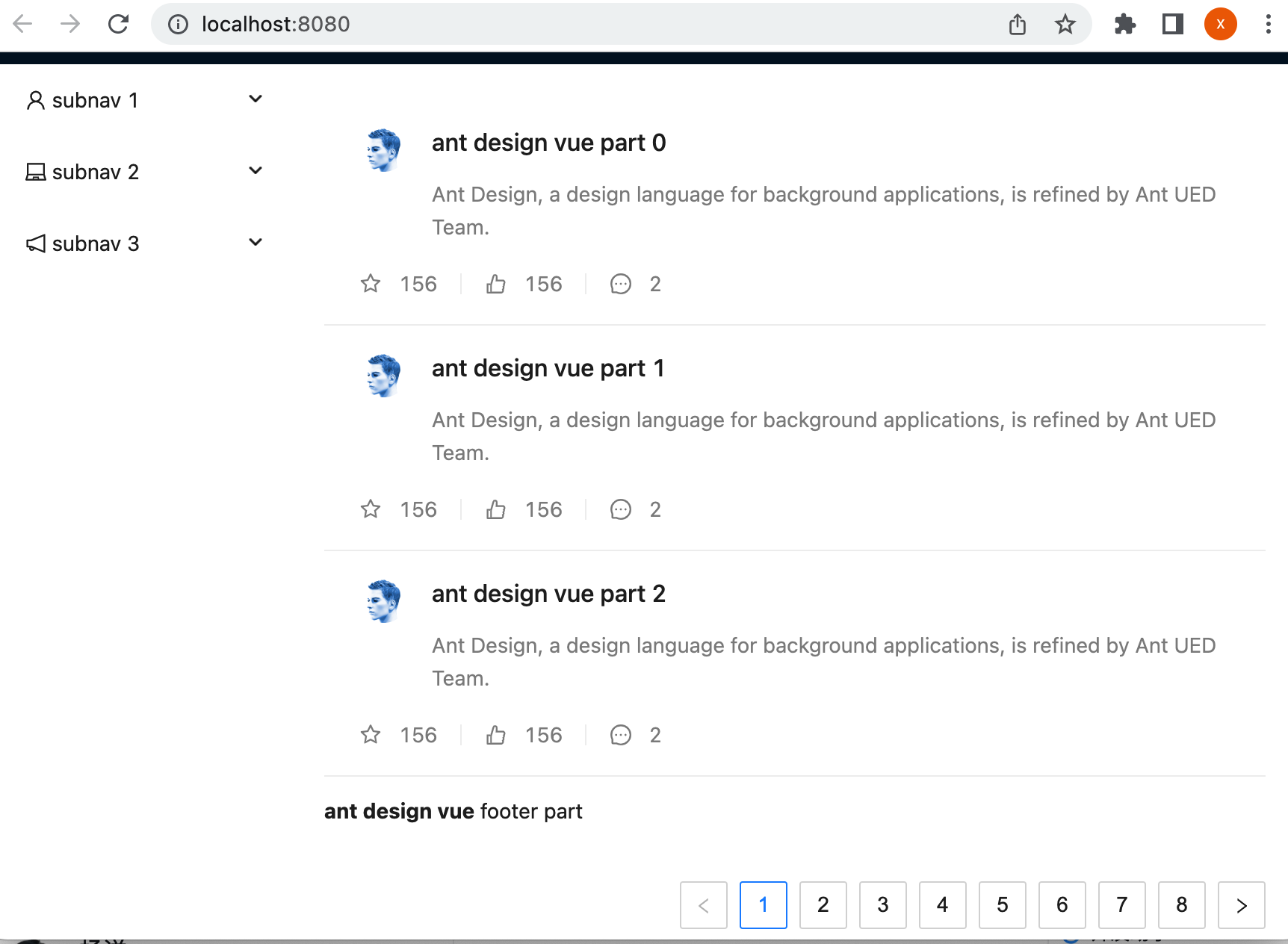Go forward with the browser forward arrow
1288x944 pixels.
click(x=70, y=24)
